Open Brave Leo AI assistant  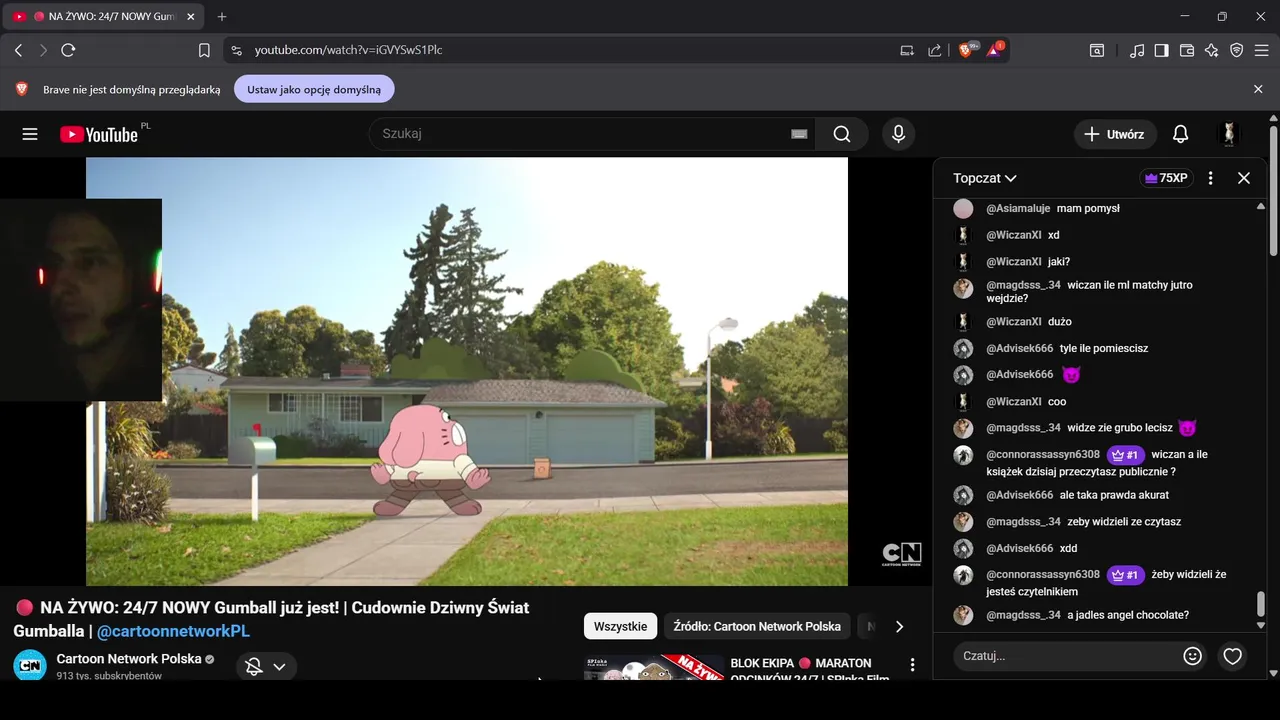pos(1212,50)
